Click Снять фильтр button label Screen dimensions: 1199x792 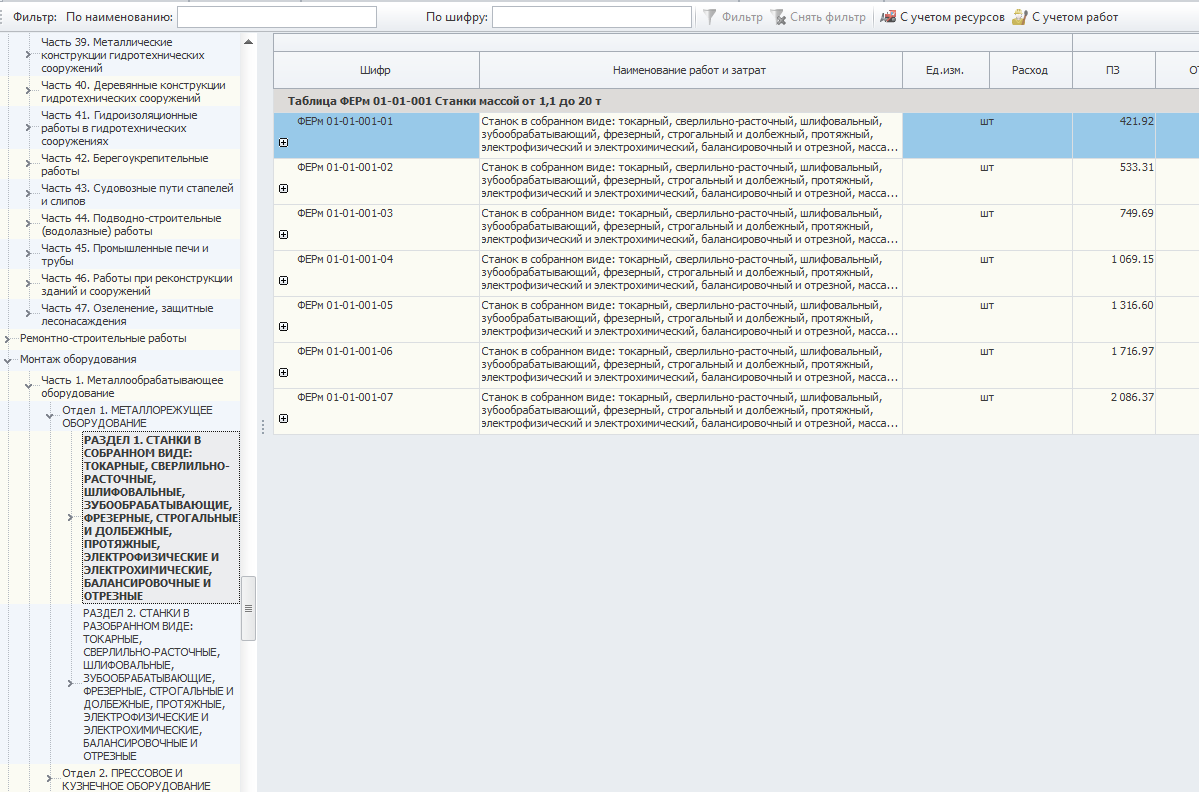[827, 17]
